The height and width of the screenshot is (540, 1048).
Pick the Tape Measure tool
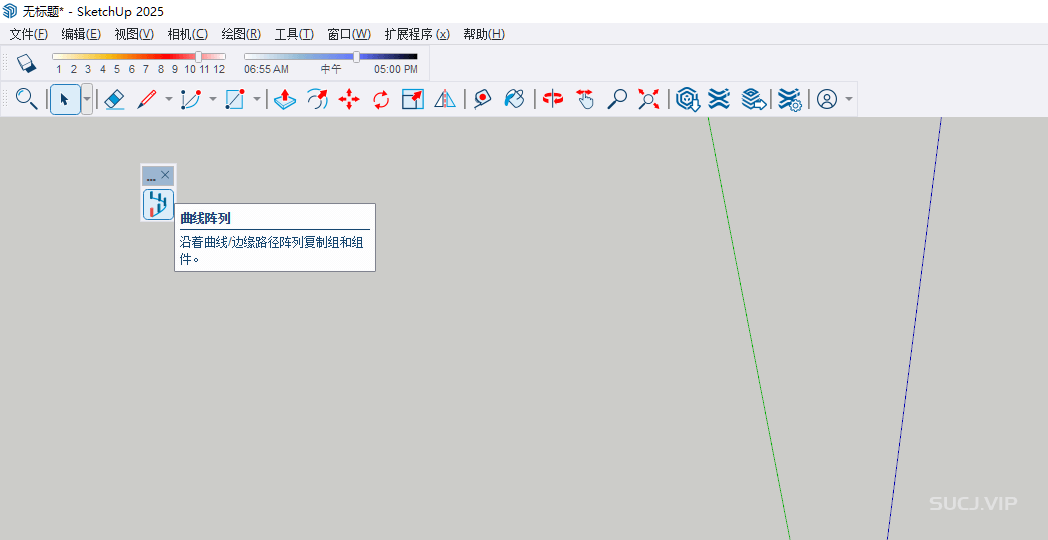coord(482,100)
